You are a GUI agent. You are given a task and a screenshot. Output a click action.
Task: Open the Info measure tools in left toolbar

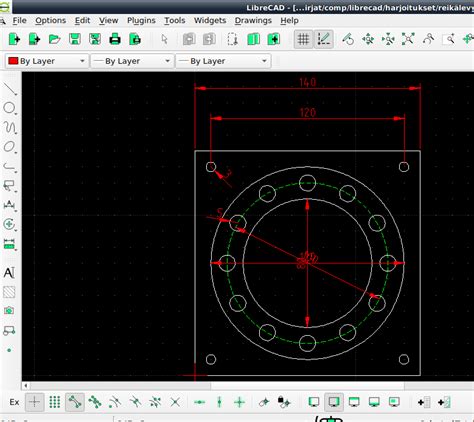(x=10, y=244)
